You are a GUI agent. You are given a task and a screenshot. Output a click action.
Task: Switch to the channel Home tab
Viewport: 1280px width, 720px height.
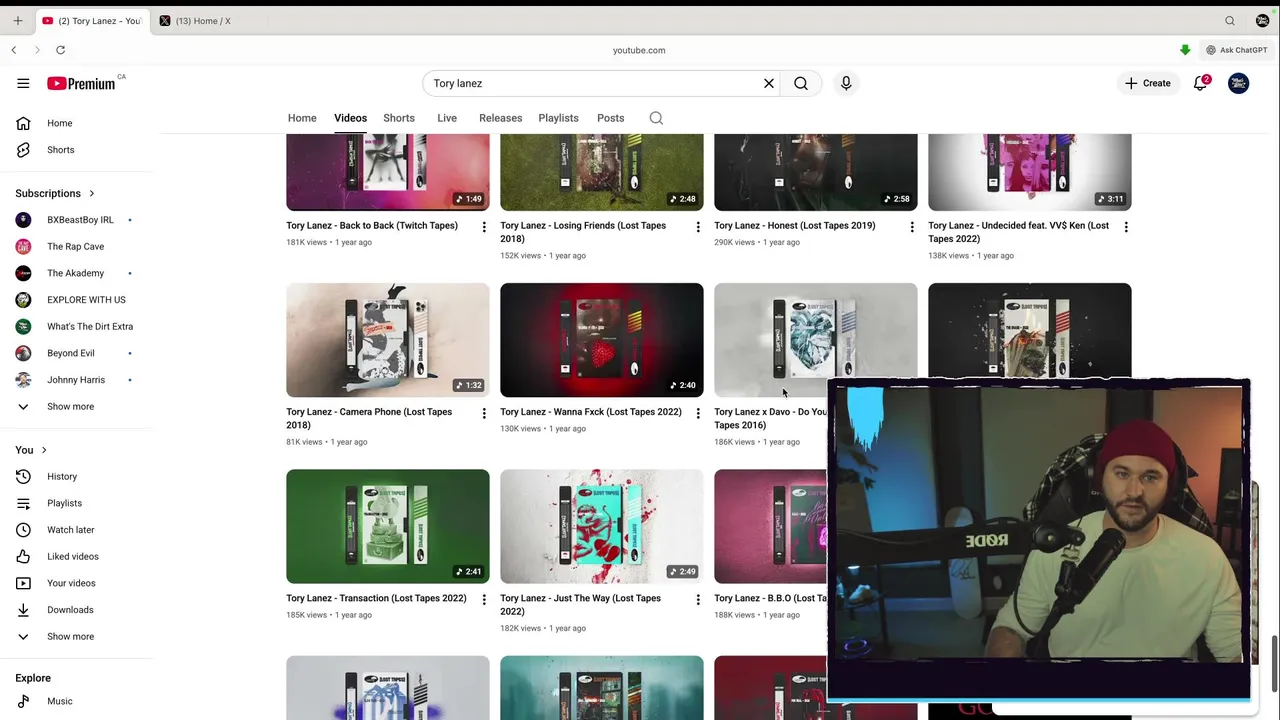pos(302,118)
